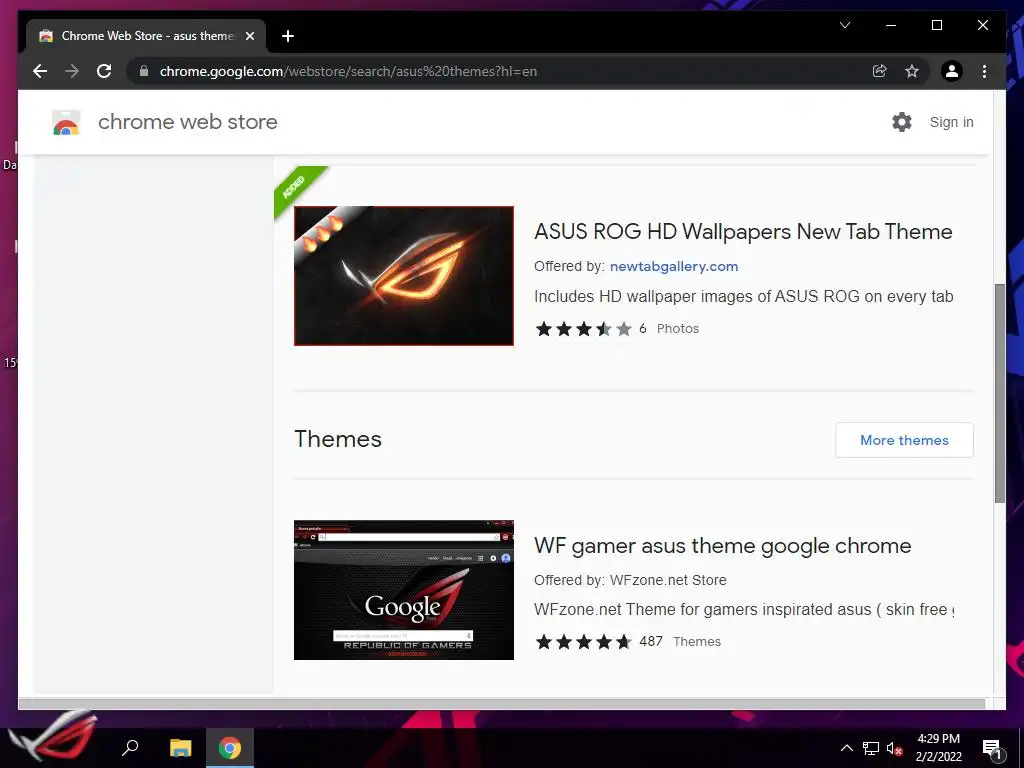Open the WF gamer asus theme google chrome title

[x=722, y=546]
